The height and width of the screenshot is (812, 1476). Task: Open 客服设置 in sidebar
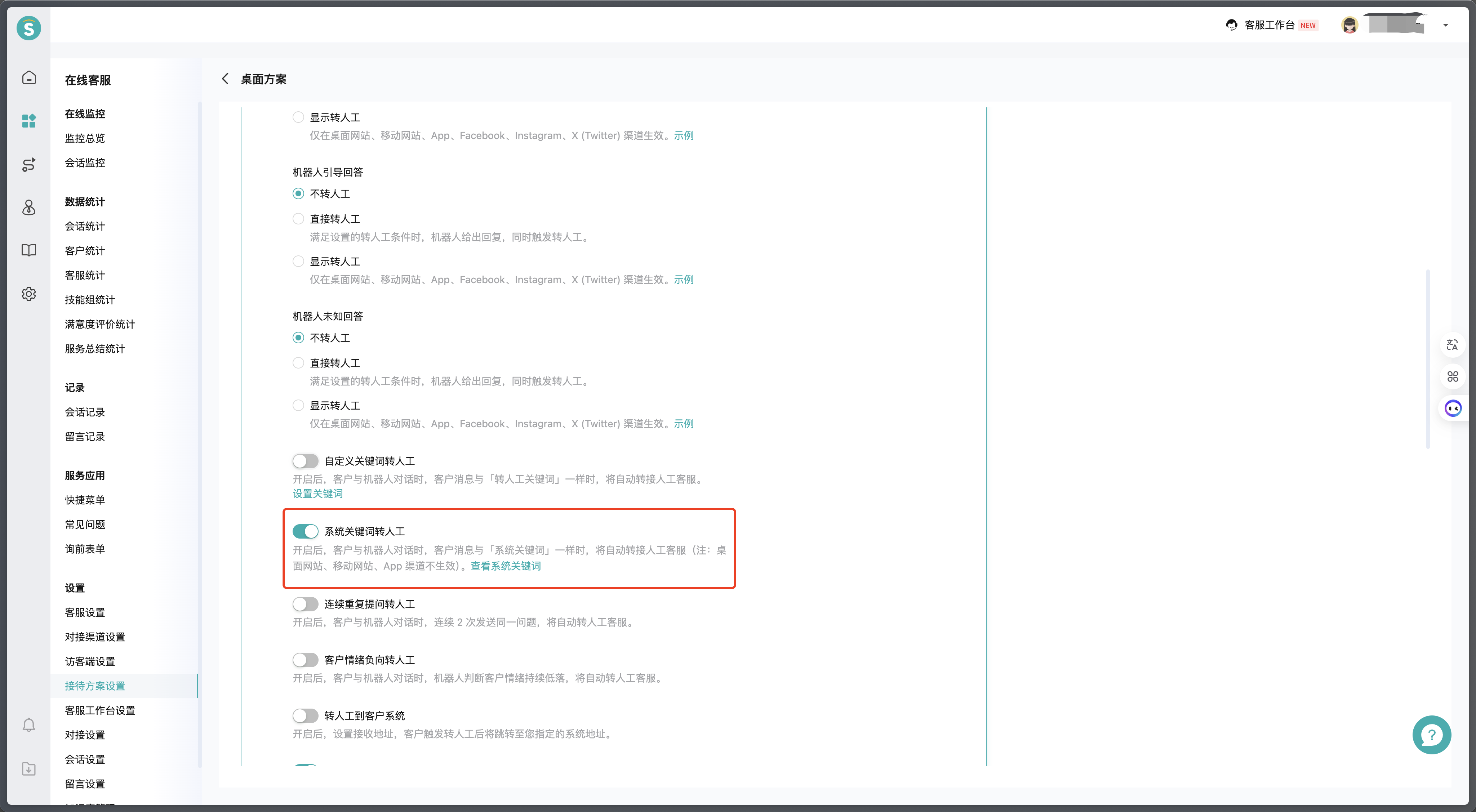pos(85,613)
